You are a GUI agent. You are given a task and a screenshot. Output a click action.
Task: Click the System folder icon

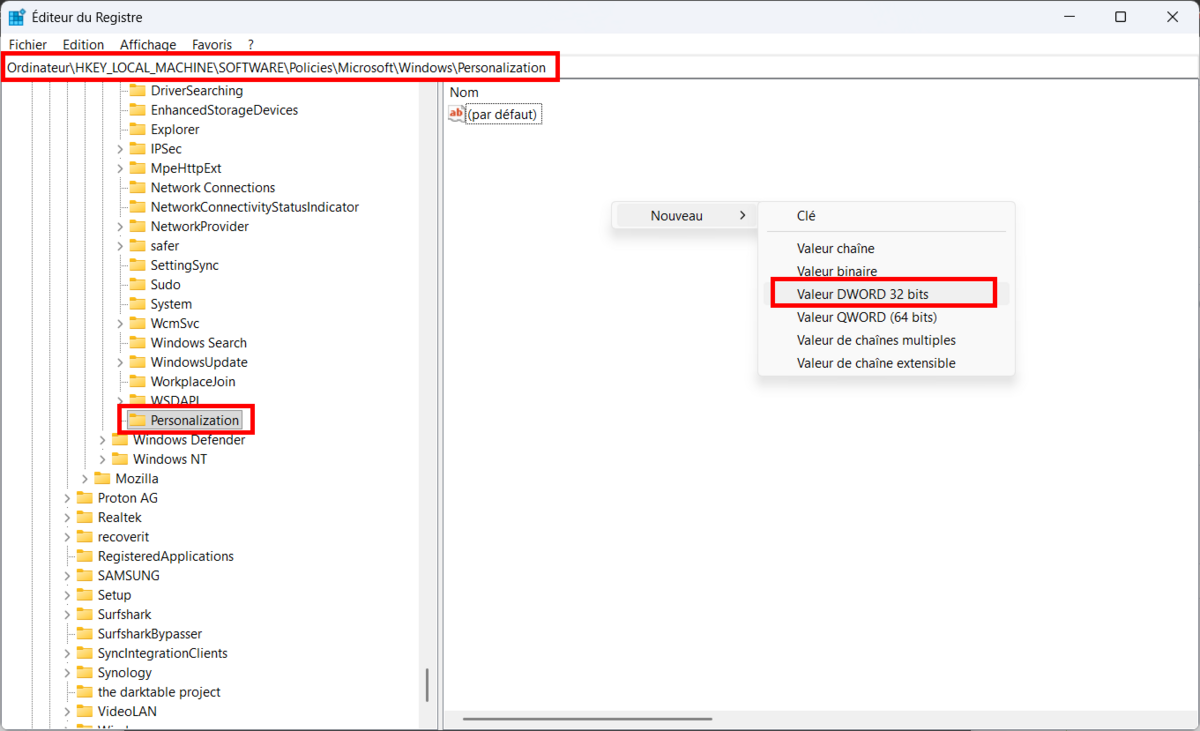[x=137, y=304]
